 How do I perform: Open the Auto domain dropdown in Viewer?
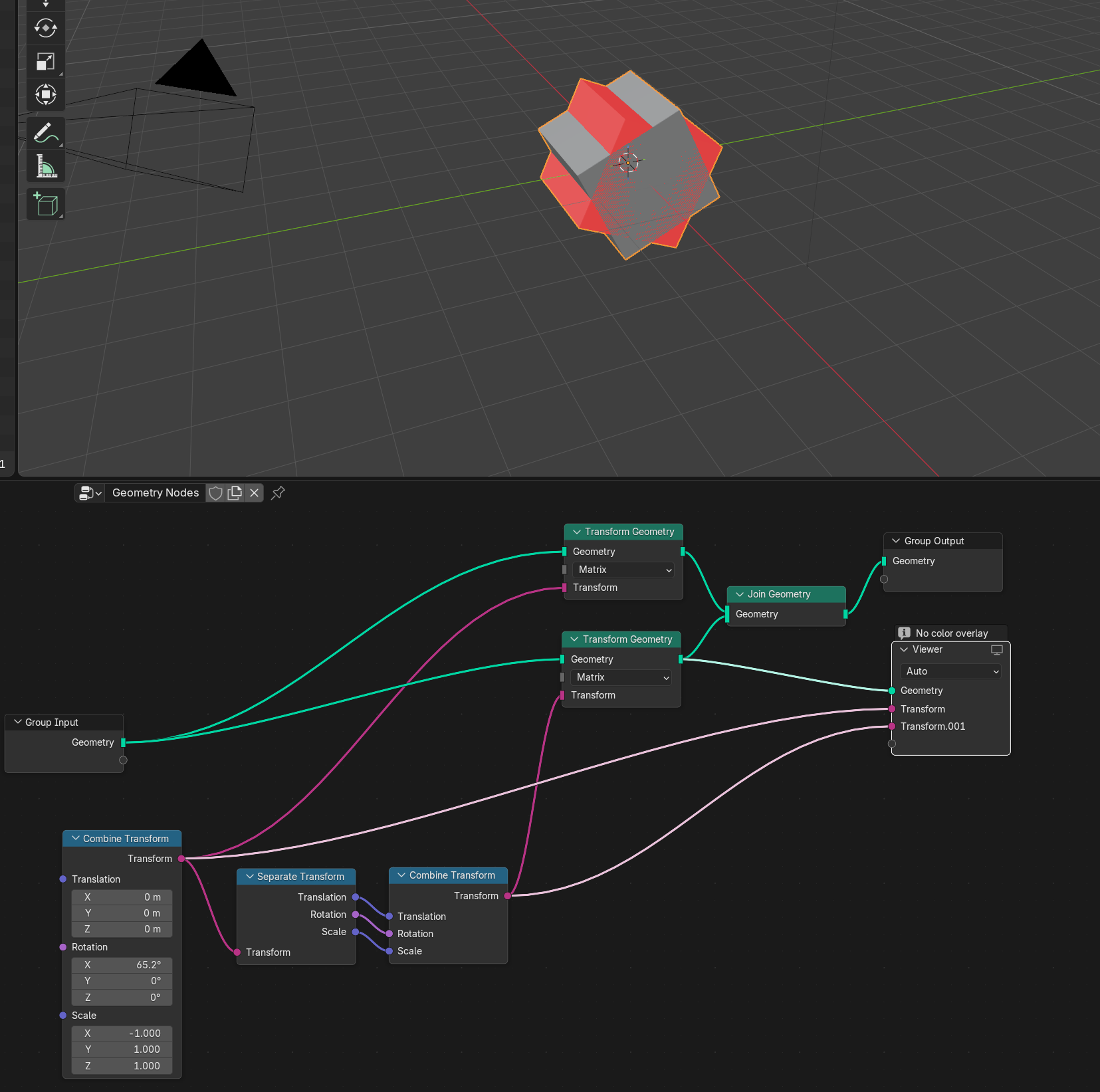tap(950, 671)
